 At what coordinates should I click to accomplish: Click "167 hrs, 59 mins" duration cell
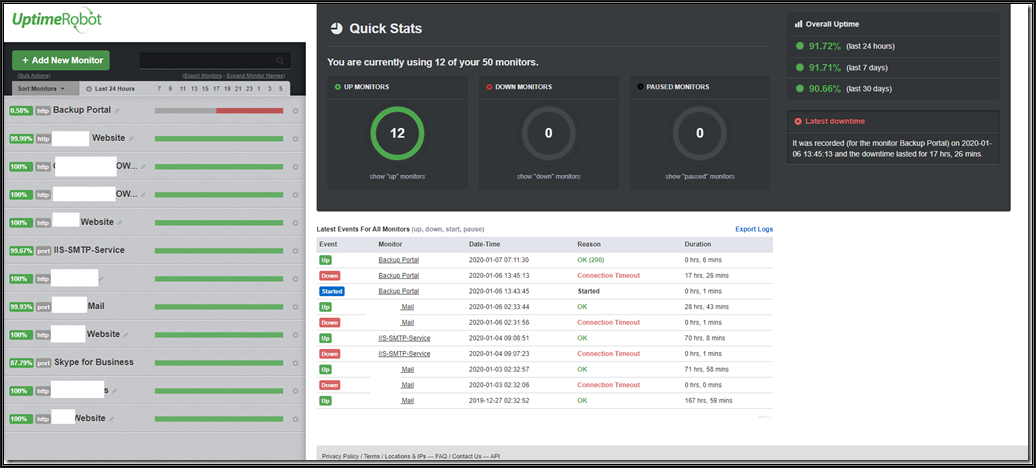708,401
